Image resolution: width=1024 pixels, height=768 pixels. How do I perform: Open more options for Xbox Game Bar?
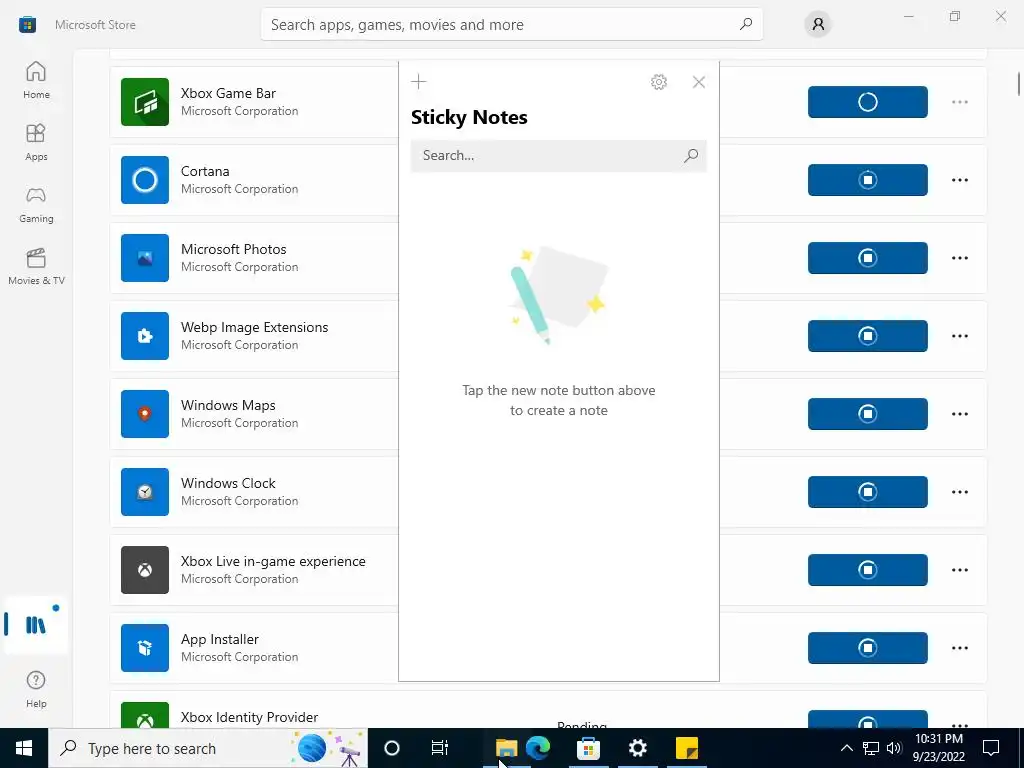pyautogui.click(x=959, y=102)
